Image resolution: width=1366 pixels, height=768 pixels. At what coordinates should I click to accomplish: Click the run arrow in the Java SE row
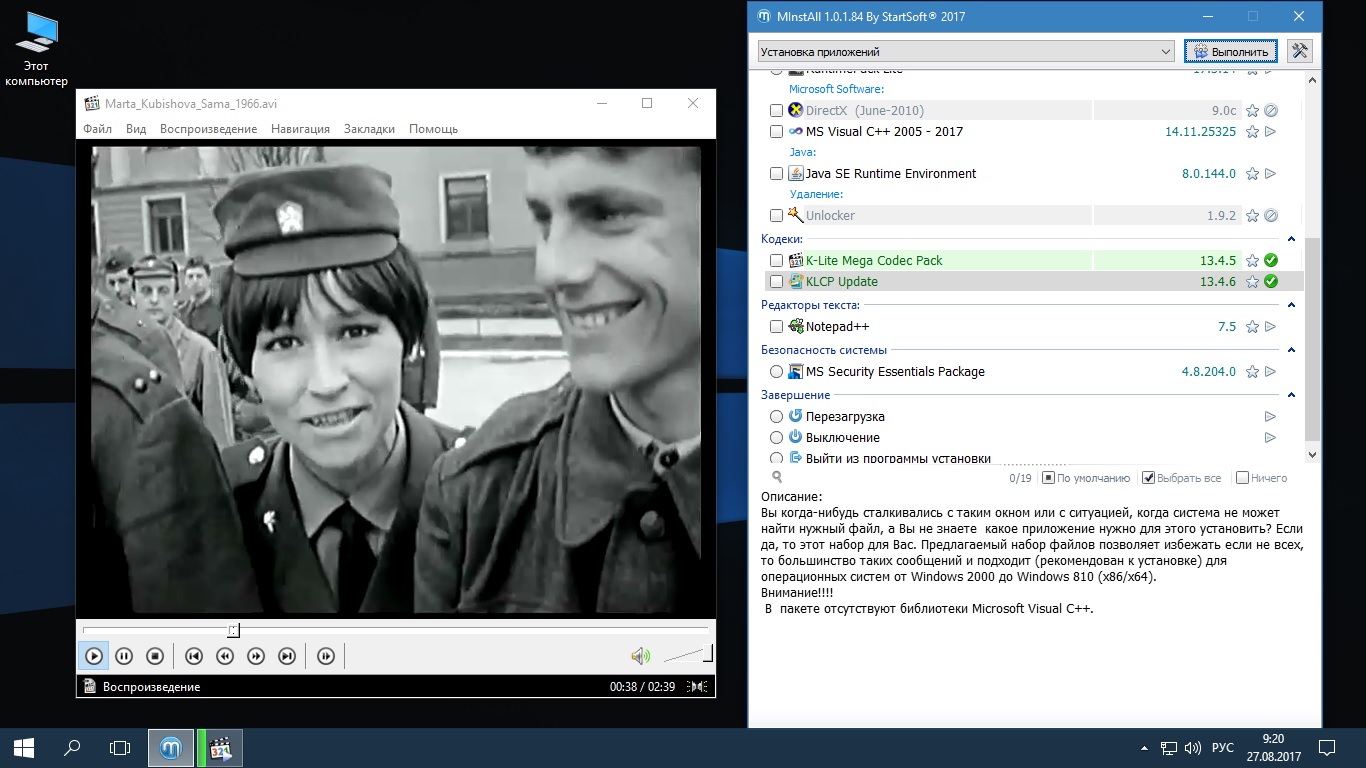1271,174
